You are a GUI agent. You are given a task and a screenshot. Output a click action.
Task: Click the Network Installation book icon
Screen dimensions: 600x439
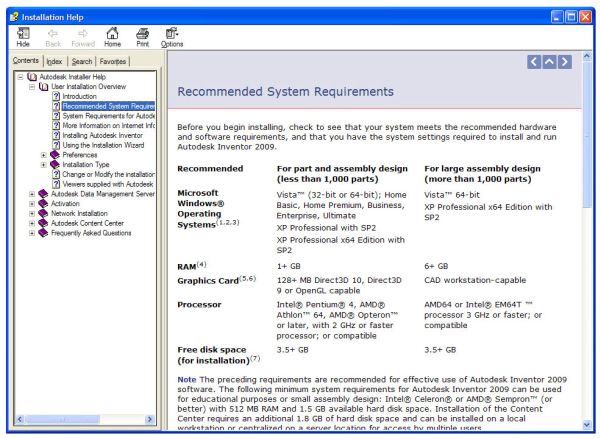43,214
